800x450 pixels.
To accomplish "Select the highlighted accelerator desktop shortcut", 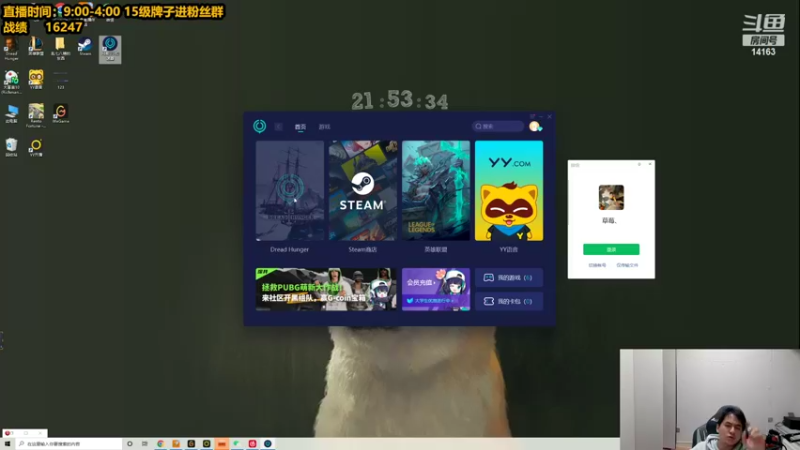I will [110, 49].
